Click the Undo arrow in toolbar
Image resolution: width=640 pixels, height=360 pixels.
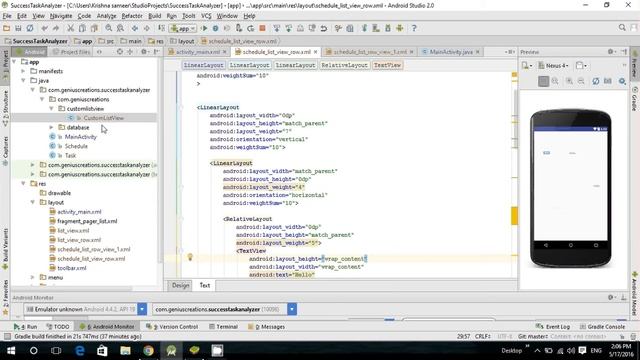[44, 28]
